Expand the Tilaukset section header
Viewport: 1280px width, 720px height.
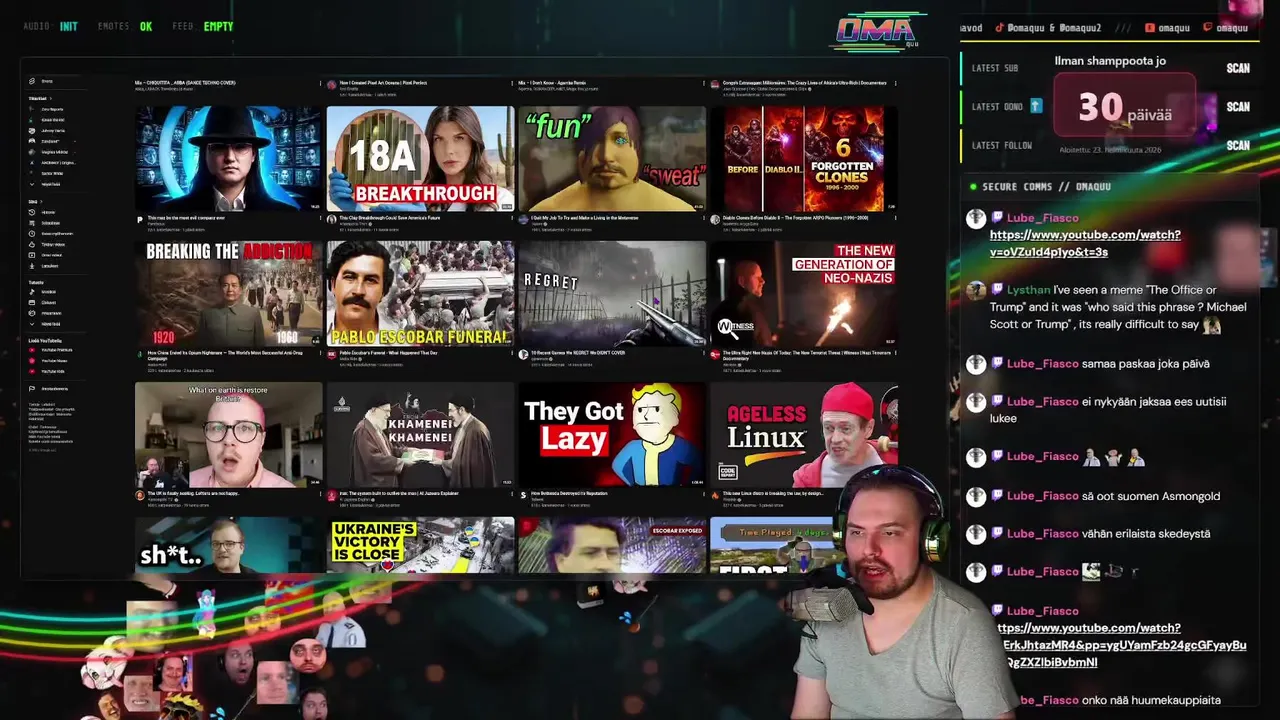pos(40,99)
